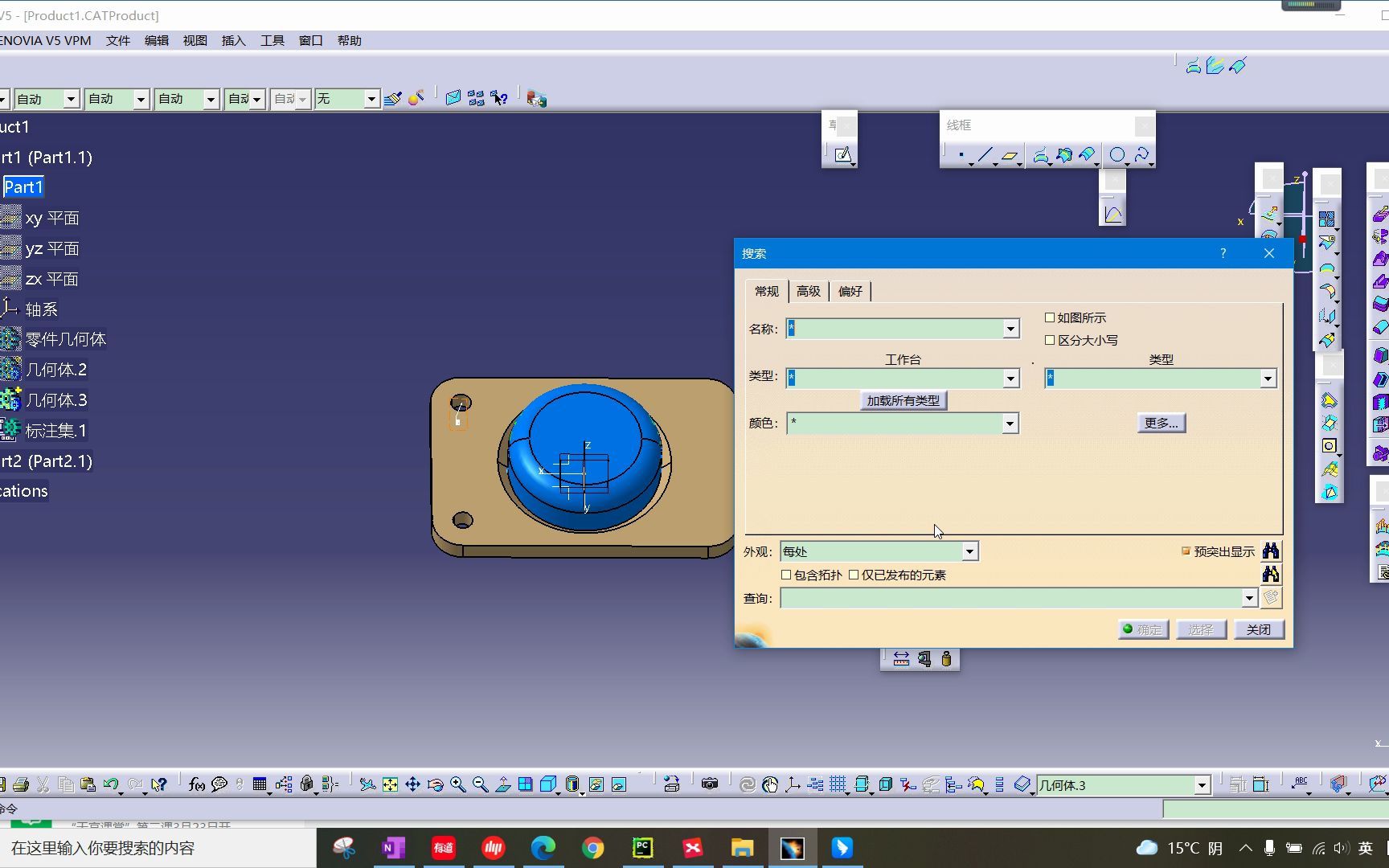Expand the 查询 dropdown arrow
This screenshot has height=868, width=1389.
point(1249,598)
